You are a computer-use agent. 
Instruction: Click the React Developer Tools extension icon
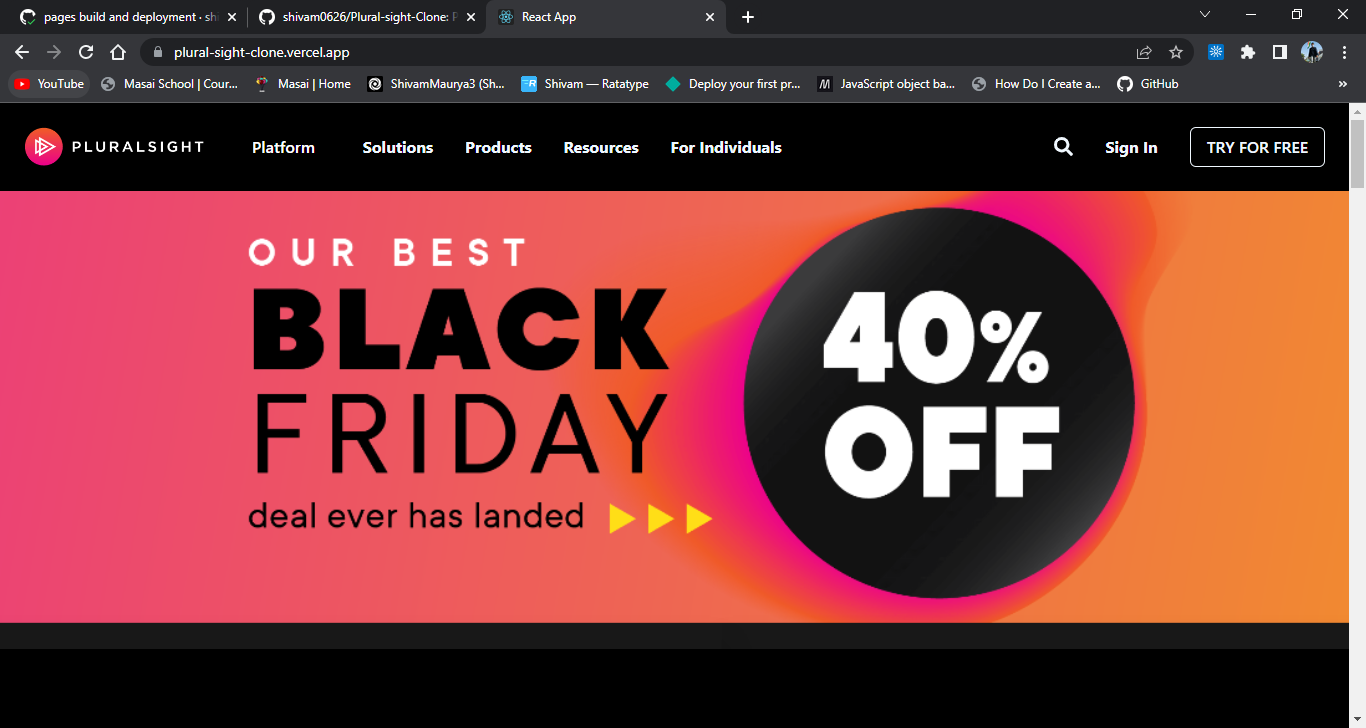click(x=1216, y=52)
